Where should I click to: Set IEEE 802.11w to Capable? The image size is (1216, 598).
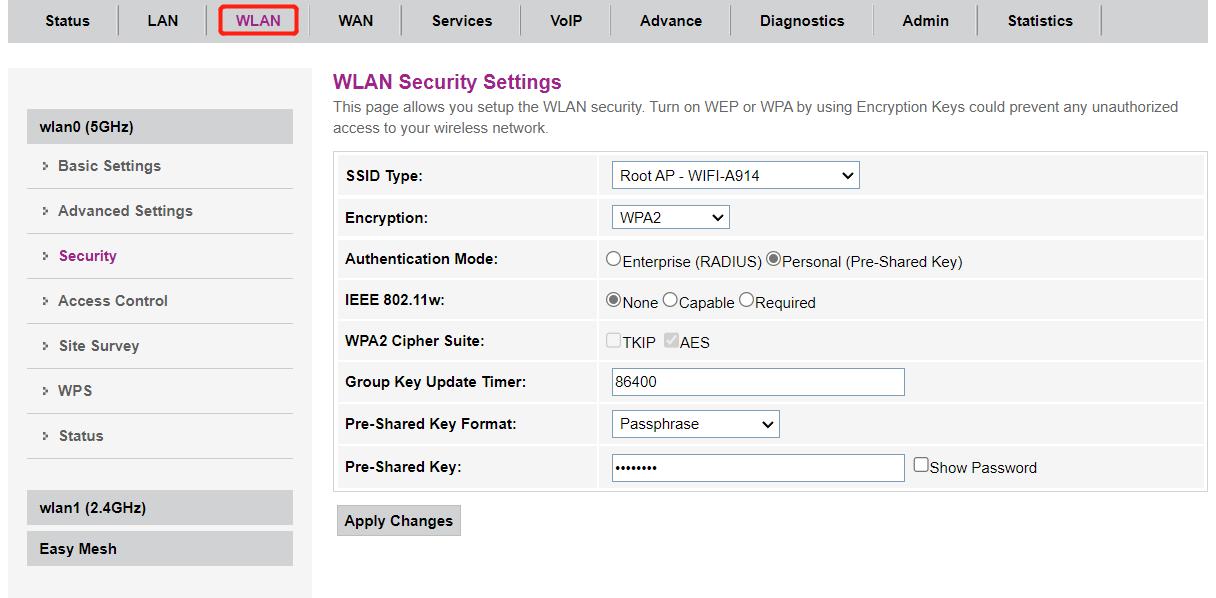tap(670, 301)
